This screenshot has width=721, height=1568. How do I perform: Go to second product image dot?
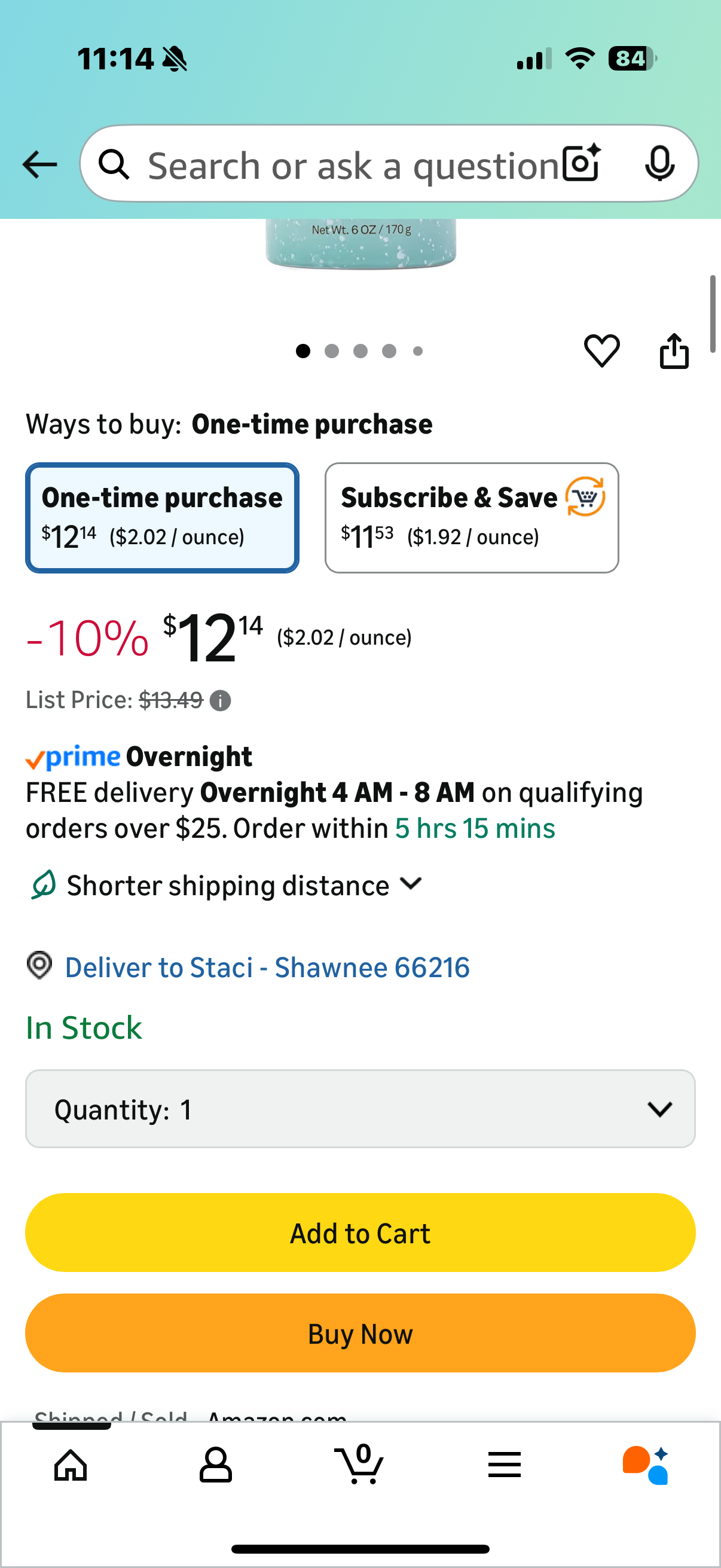[332, 351]
